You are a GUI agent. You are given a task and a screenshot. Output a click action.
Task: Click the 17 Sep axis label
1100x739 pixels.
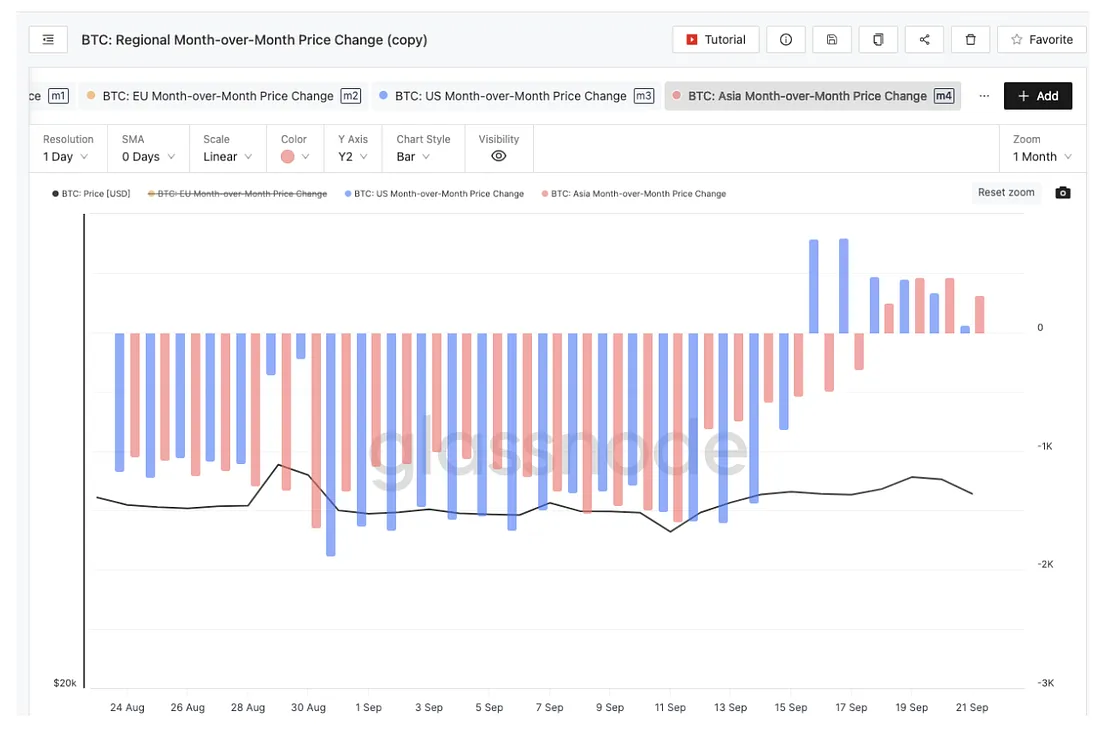tap(851, 707)
